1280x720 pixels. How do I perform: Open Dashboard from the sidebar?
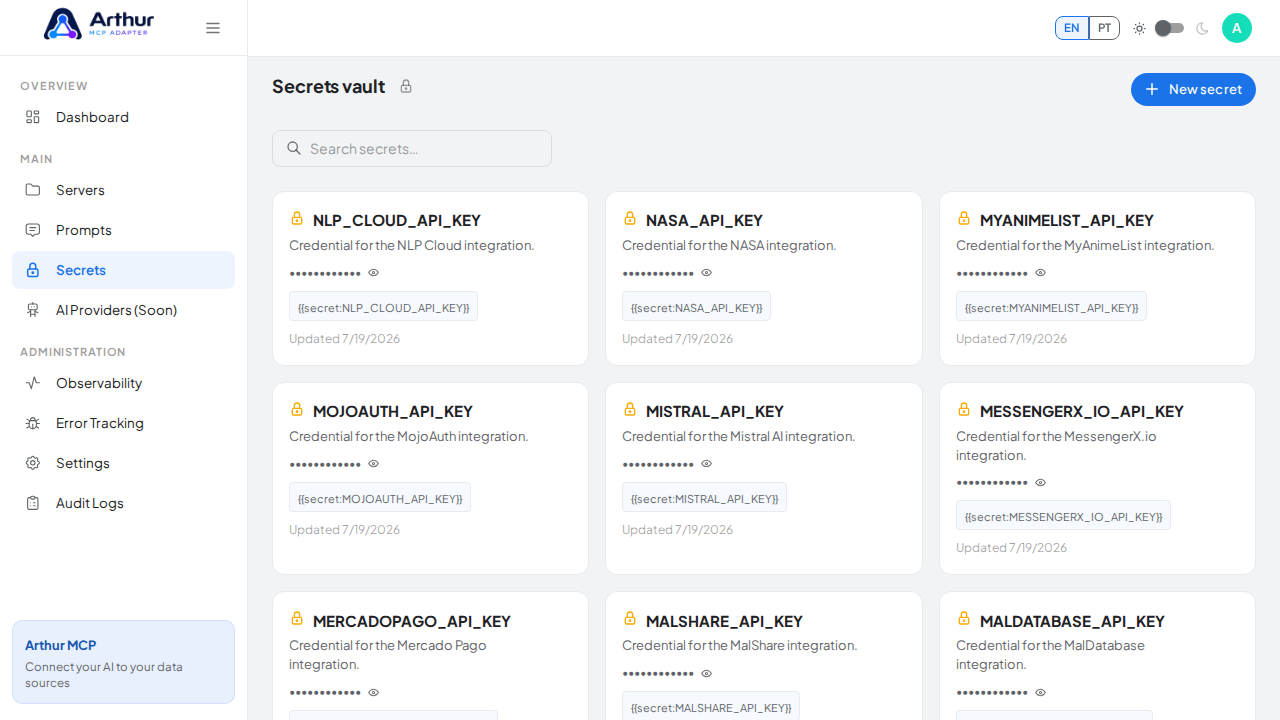123,117
